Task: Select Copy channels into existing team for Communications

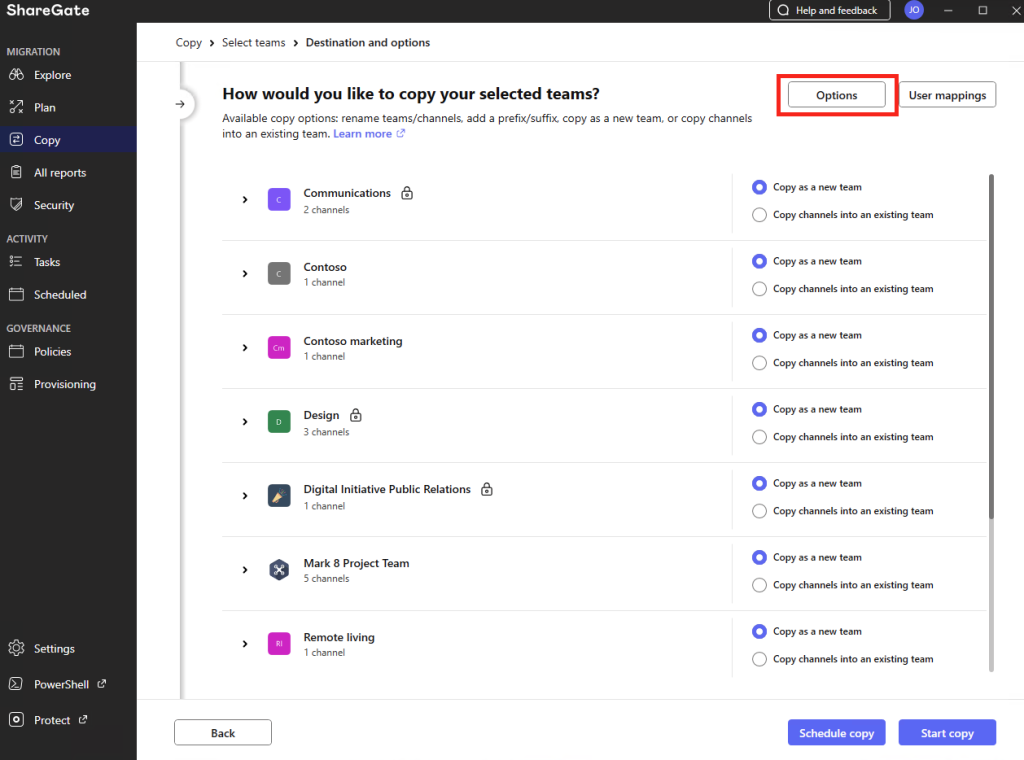Action: (x=759, y=215)
